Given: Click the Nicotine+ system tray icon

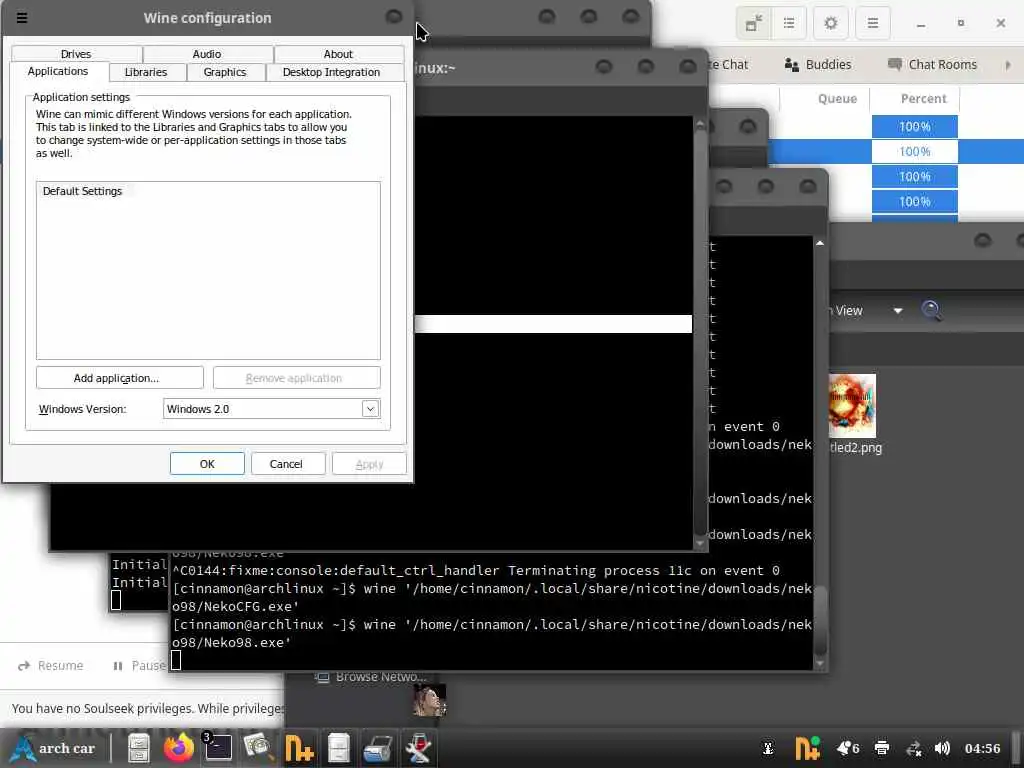Looking at the screenshot, I should point(807,748).
